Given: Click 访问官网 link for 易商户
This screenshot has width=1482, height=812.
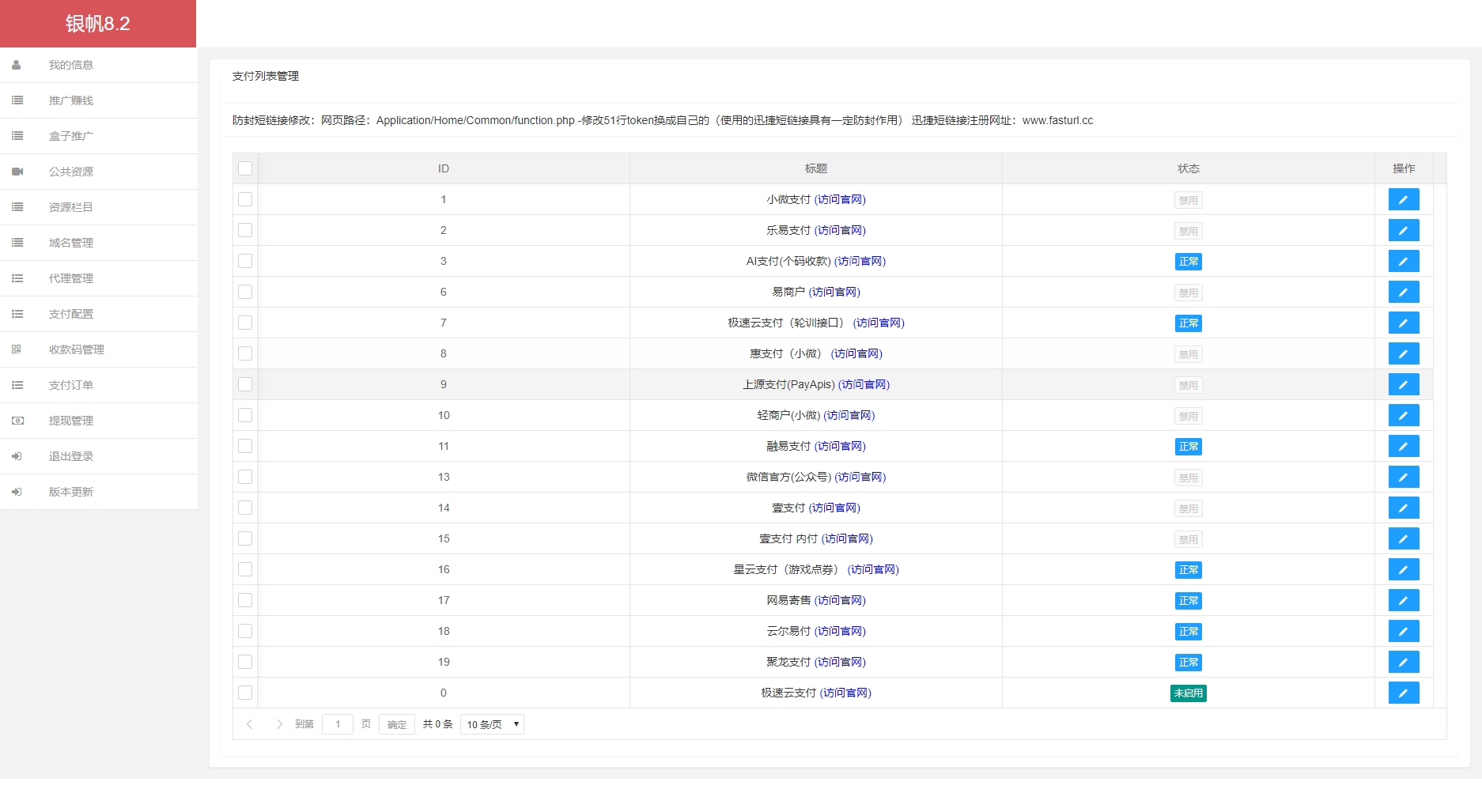Looking at the screenshot, I should (834, 292).
